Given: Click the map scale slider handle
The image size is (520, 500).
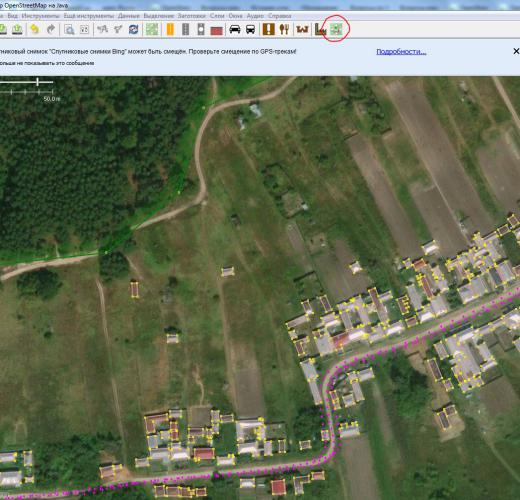Looking at the screenshot, I should tap(38, 81).
